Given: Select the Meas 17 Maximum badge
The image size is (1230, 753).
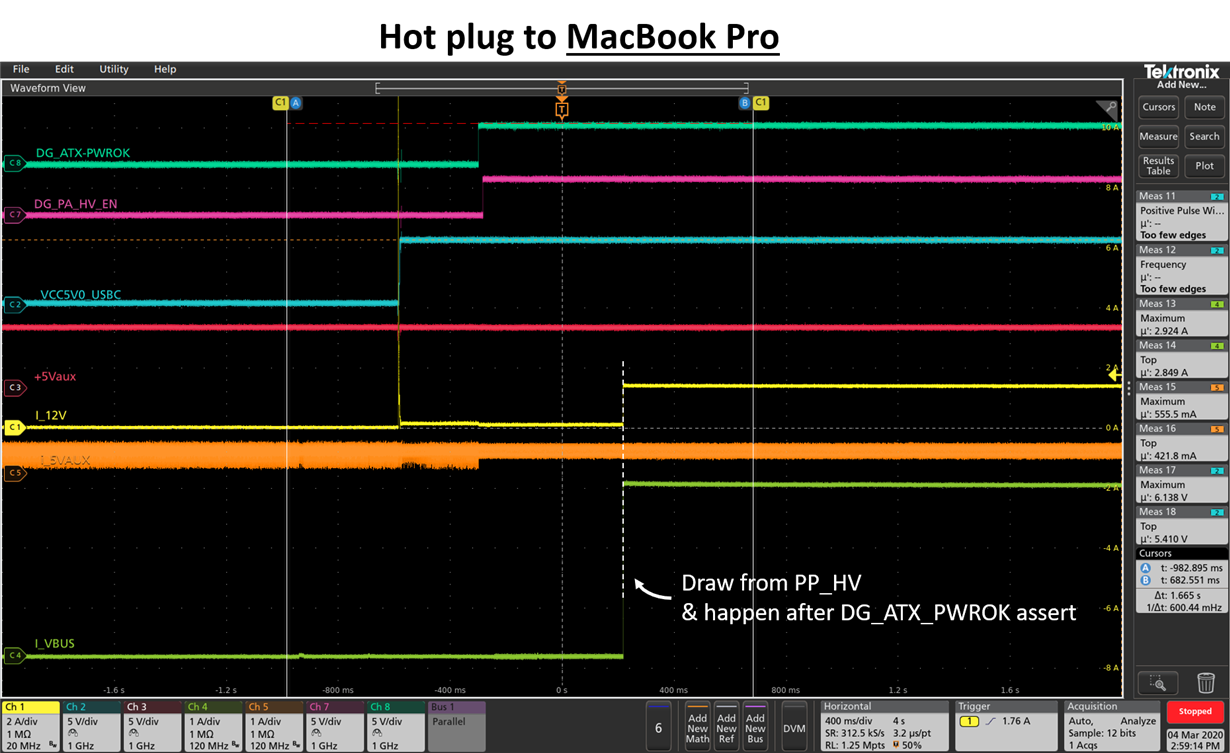Looking at the screenshot, I should click(1182, 483).
